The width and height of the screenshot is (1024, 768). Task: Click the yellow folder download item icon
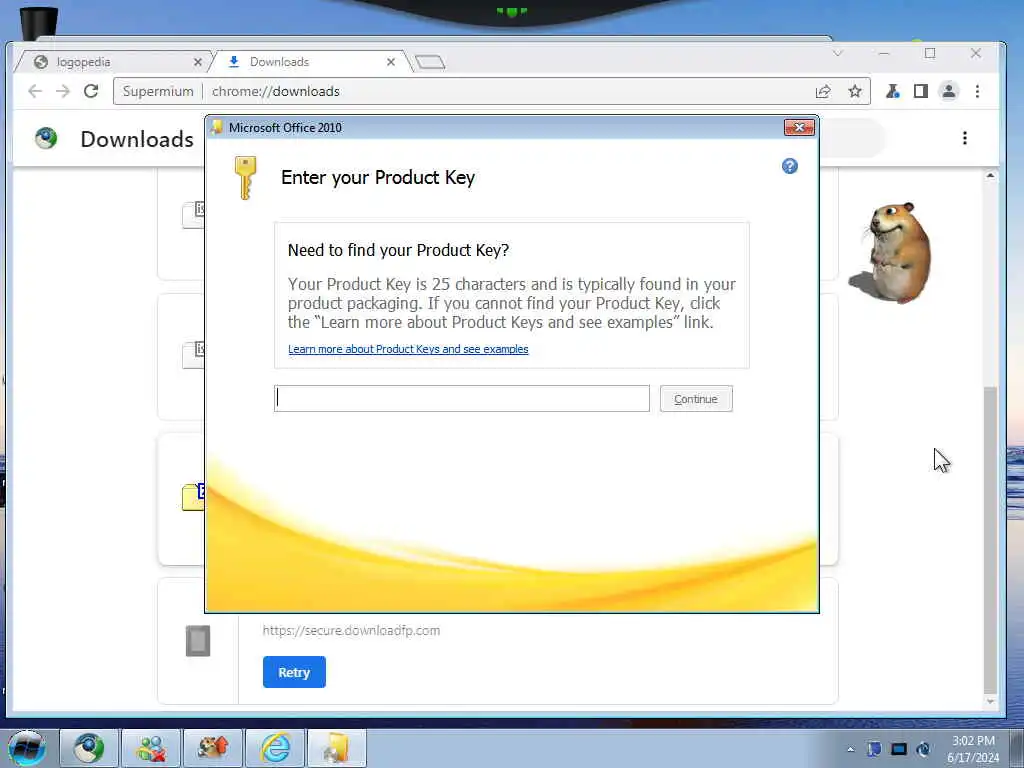click(x=193, y=497)
